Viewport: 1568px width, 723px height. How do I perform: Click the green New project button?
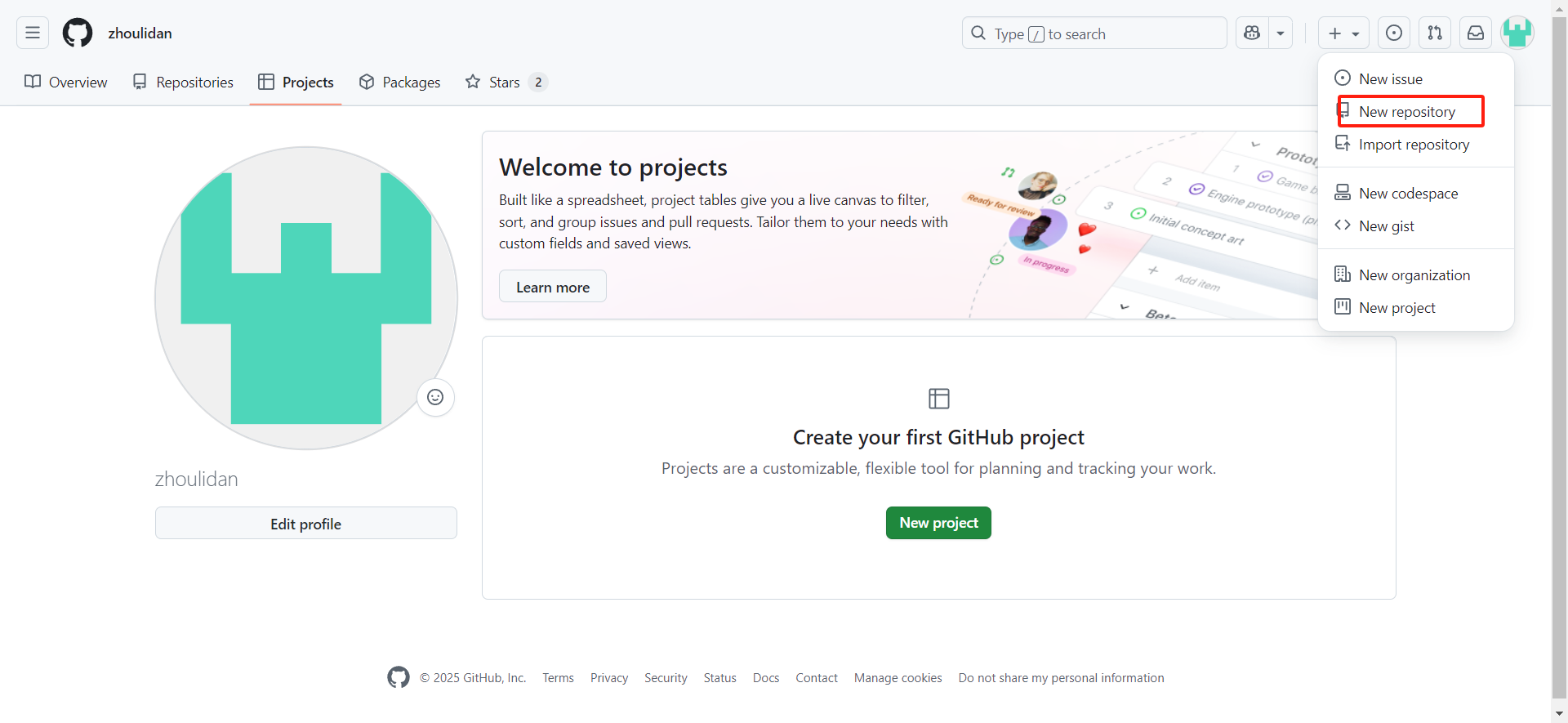[x=938, y=523]
